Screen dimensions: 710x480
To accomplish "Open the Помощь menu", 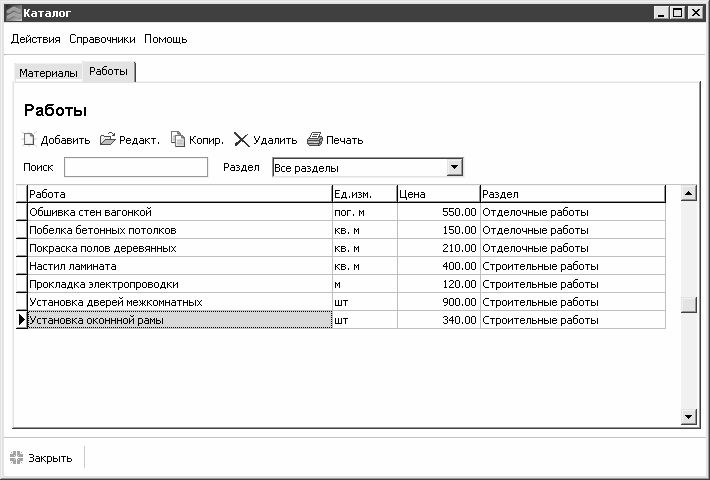I will pyautogui.click(x=165, y=39).
